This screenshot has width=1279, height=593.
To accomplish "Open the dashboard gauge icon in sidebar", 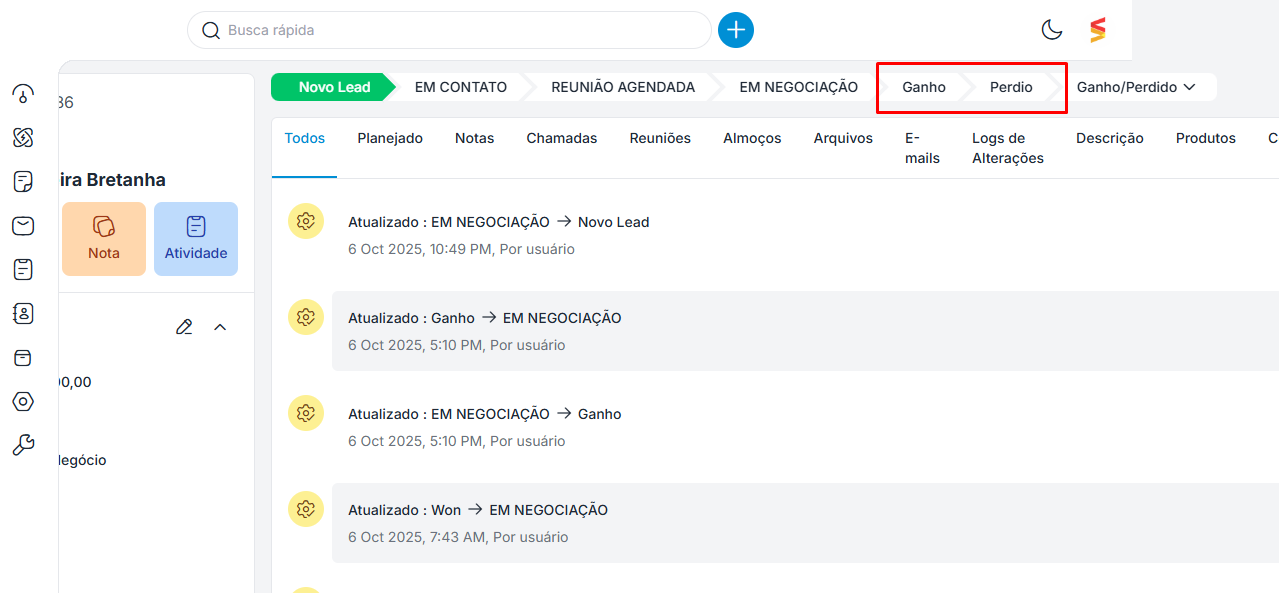I will click(23, 94).
